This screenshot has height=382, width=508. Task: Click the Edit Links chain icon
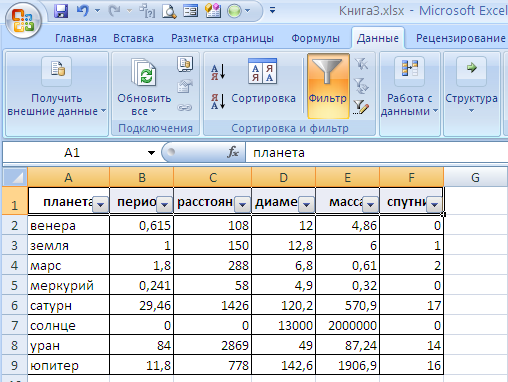(185, 107)
